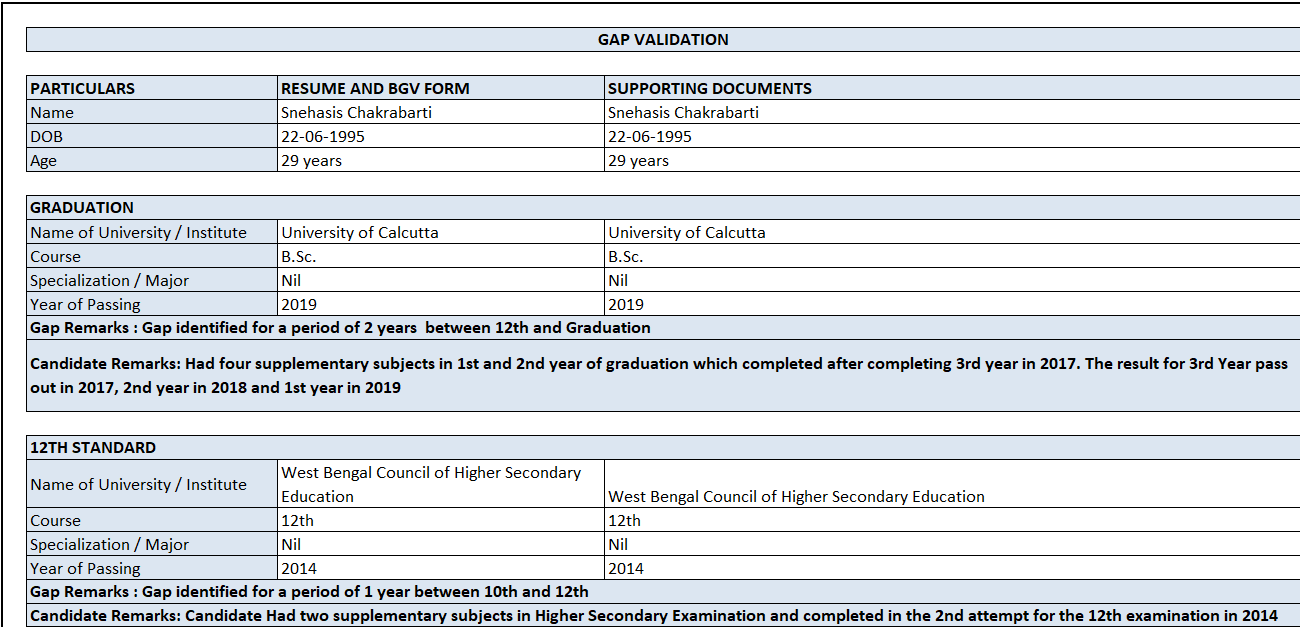Select West Bengal Council cell in resume column
1300x627 pixels.
click(x=431, y=484)
